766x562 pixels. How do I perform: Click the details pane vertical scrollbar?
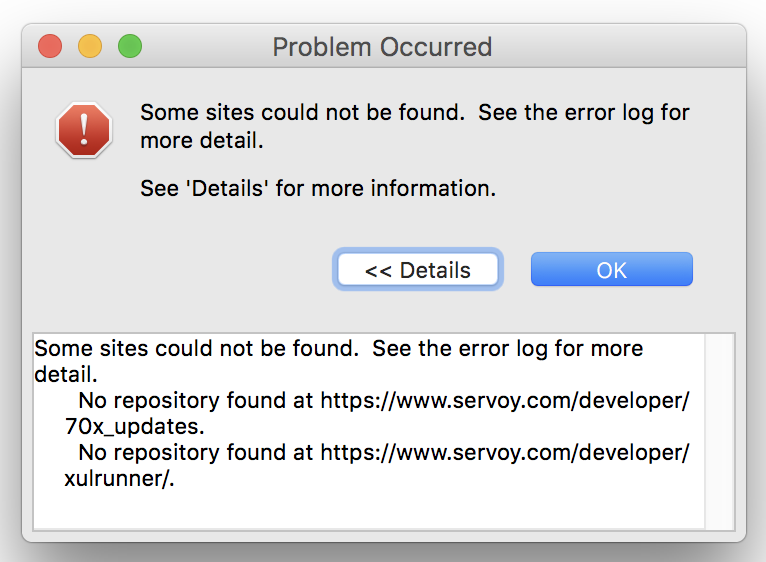coord(719,430)
